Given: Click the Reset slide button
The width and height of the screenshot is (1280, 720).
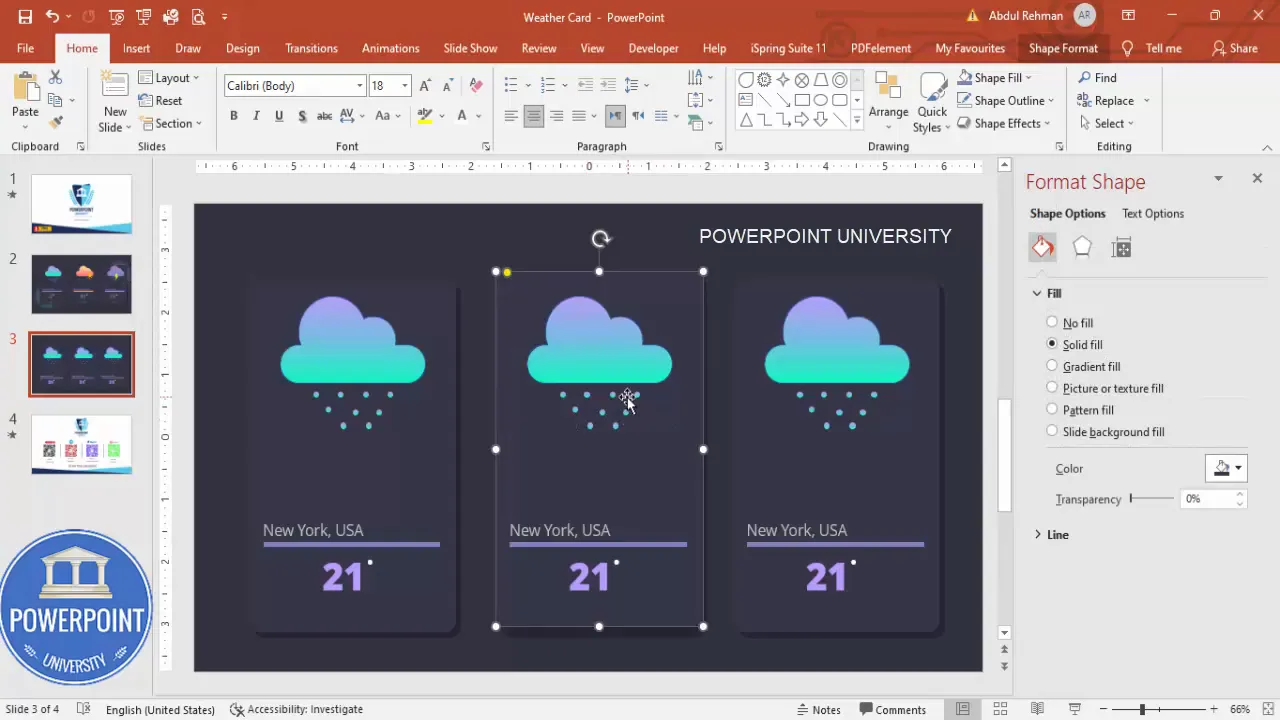Looking at the screenshot, I should pyautogui.click(x=160, y=101).
